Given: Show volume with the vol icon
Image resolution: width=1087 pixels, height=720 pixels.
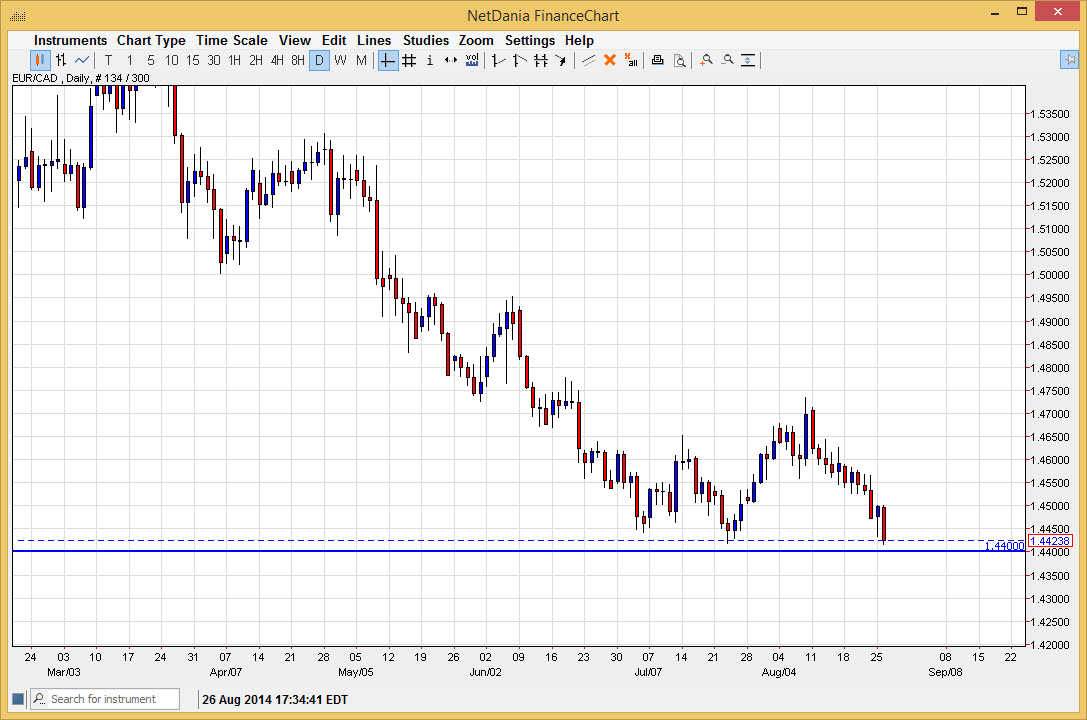Looking at the screenshot, I should tap(472, 60).
